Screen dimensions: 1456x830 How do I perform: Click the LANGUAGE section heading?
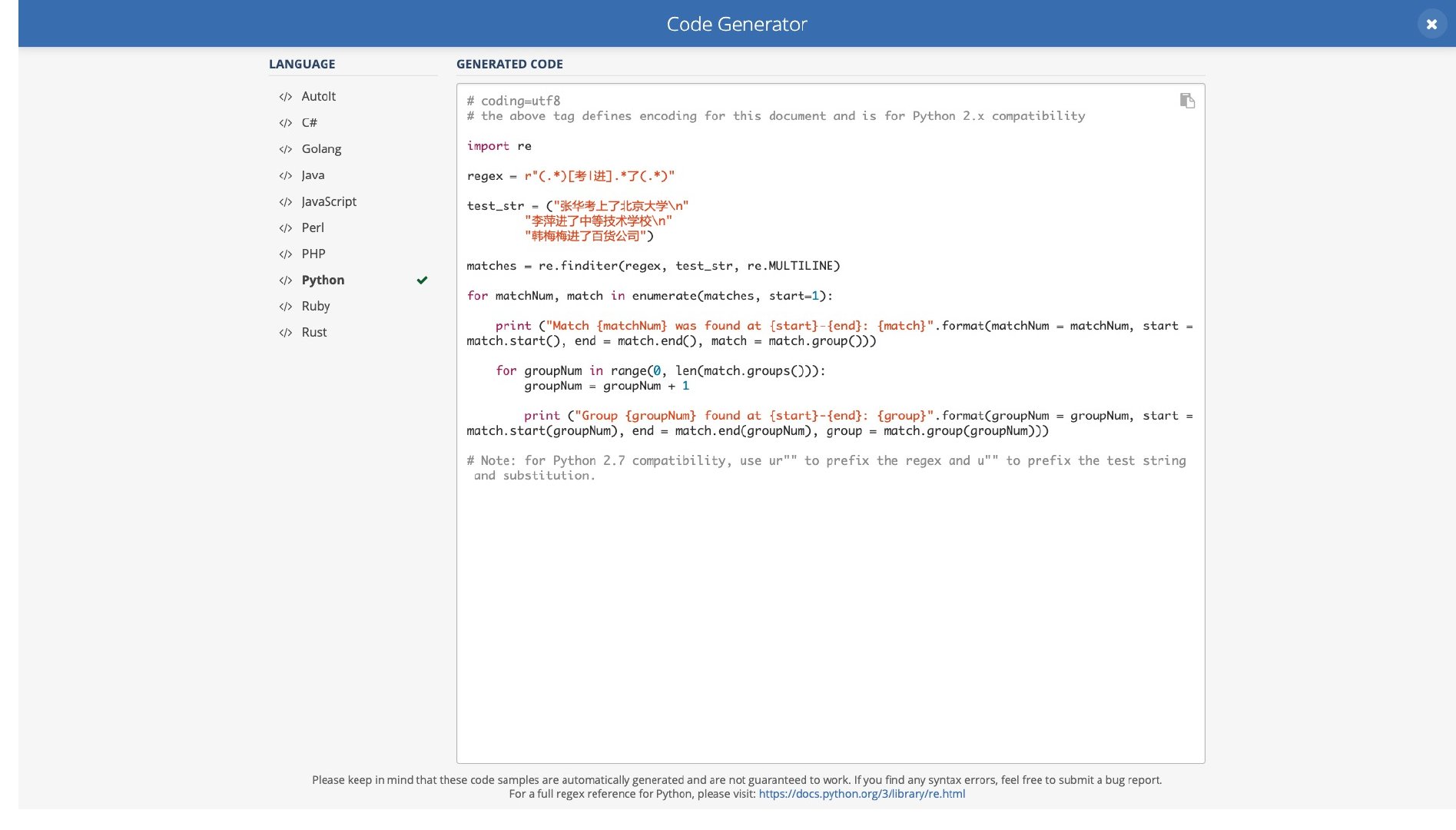(302, 65)
